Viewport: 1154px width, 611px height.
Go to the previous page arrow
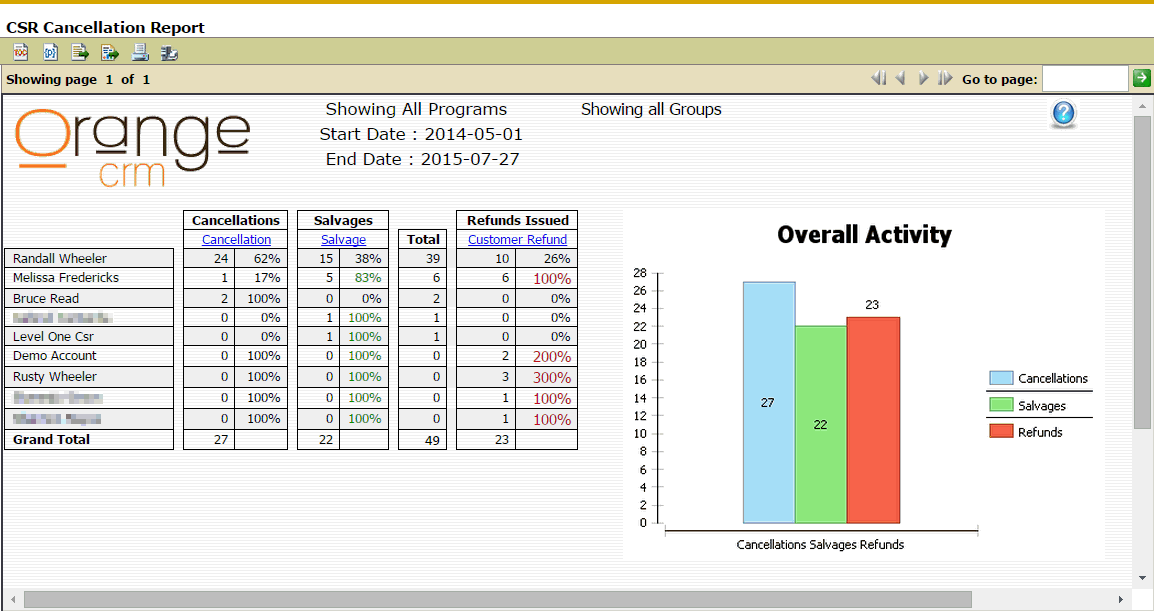point(900,79)
